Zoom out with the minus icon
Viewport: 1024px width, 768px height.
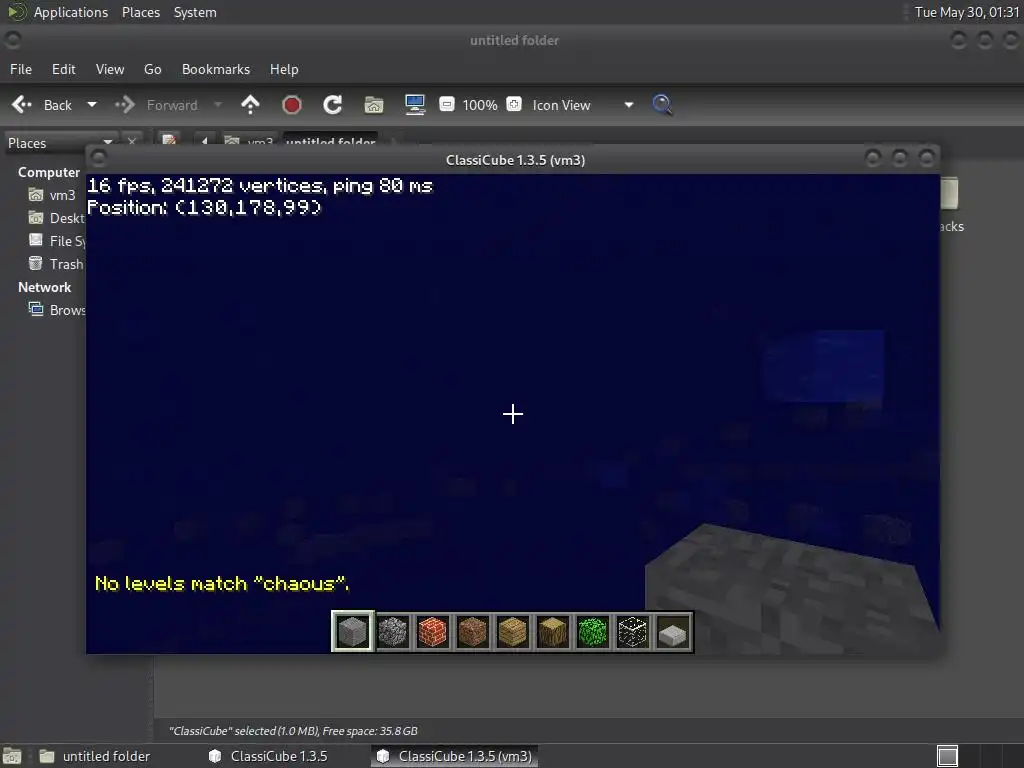click(447, 104)
